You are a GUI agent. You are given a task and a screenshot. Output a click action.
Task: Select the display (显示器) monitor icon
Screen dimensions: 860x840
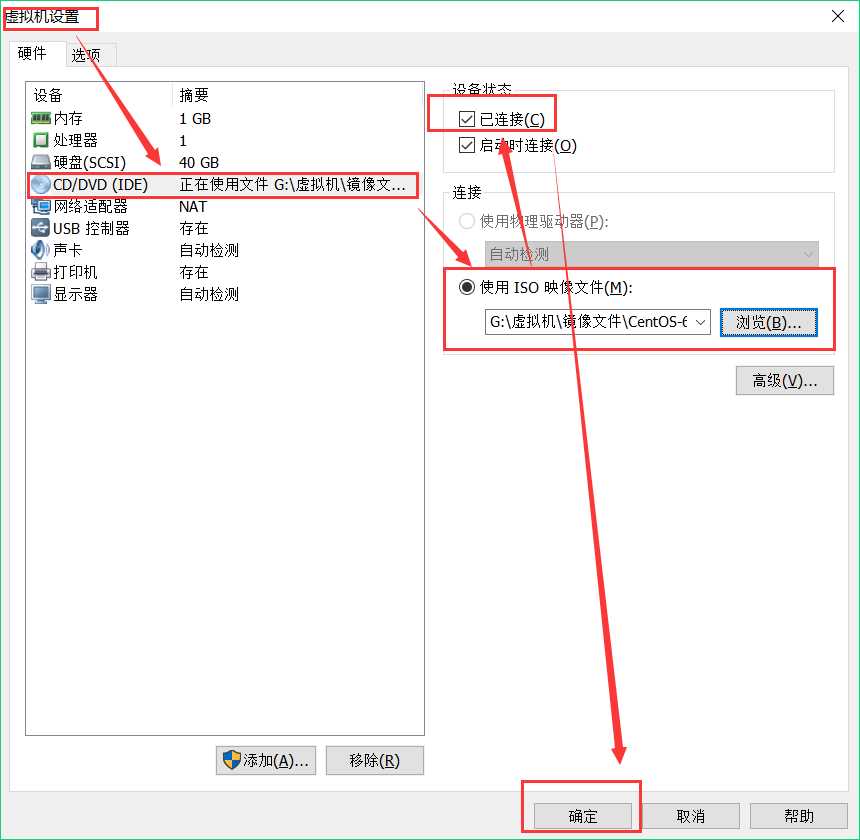pyautogui.click(x=41, y=294)
